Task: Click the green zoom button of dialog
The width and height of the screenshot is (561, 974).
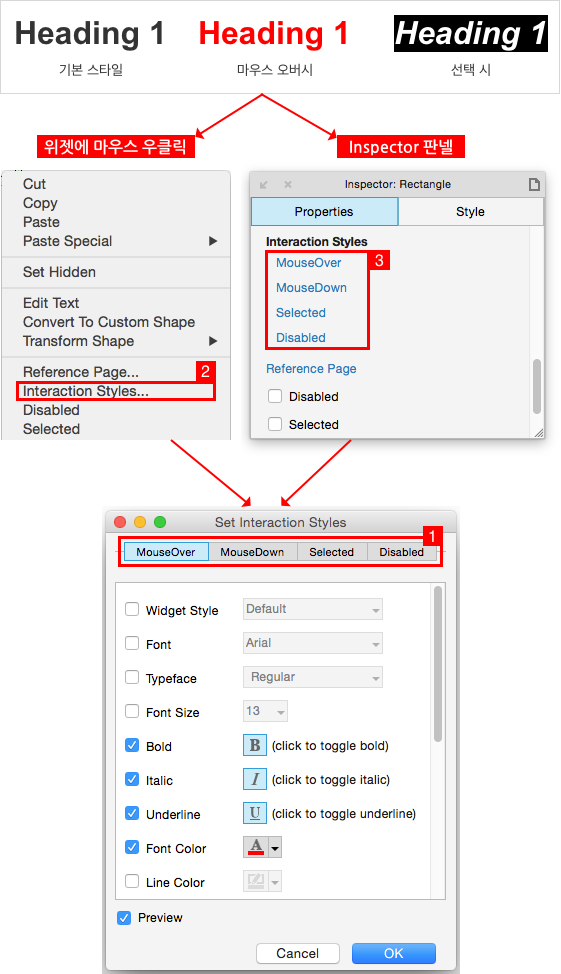Action: coord(160,522)
